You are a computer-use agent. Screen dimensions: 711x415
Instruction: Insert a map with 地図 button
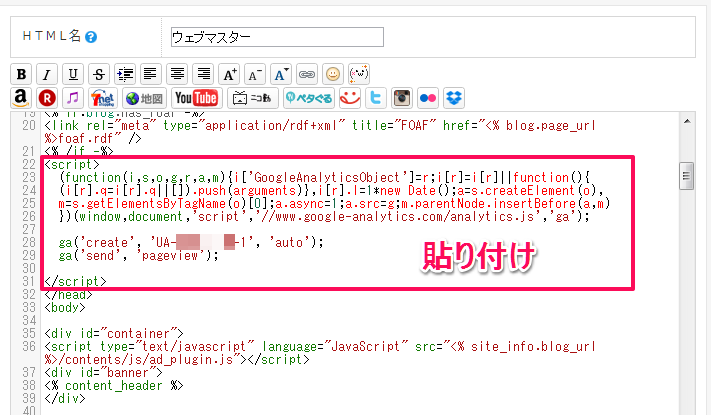145,98
